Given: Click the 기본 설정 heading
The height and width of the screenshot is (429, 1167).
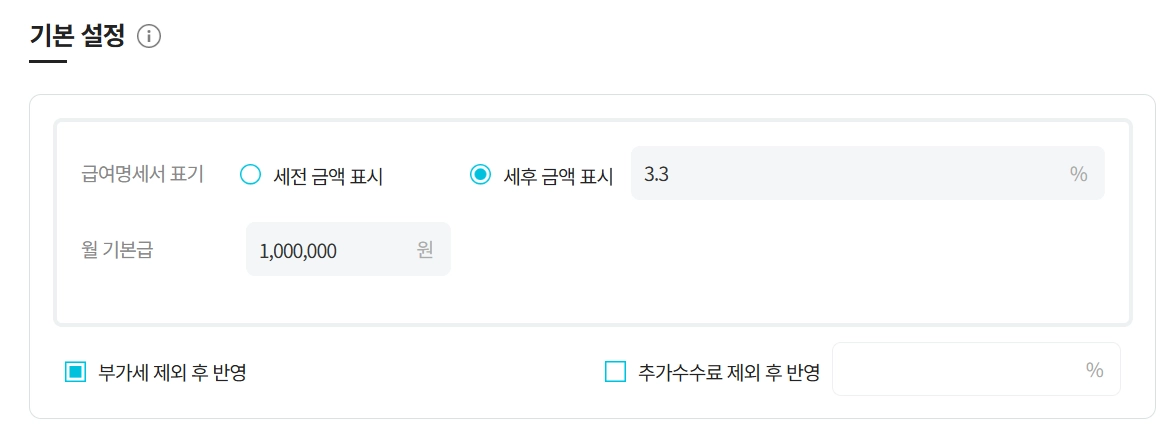Looking at the screenshot, I should (x=77, y=37).
